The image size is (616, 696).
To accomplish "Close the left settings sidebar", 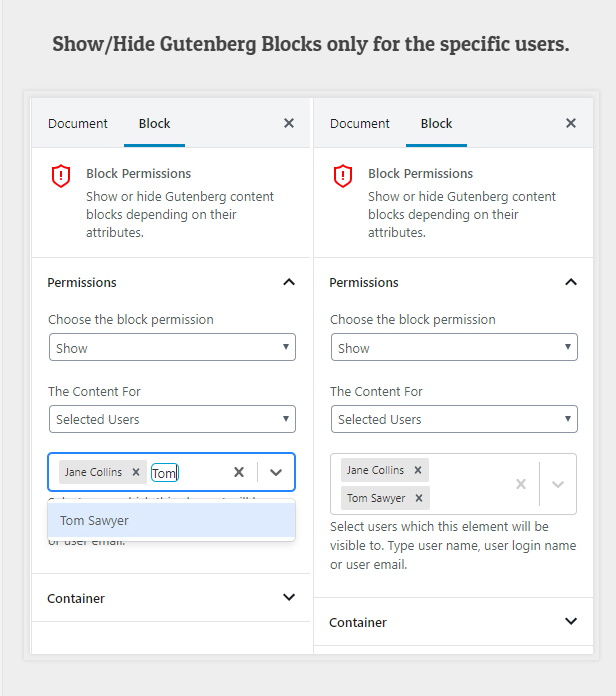I will point(289,123).
